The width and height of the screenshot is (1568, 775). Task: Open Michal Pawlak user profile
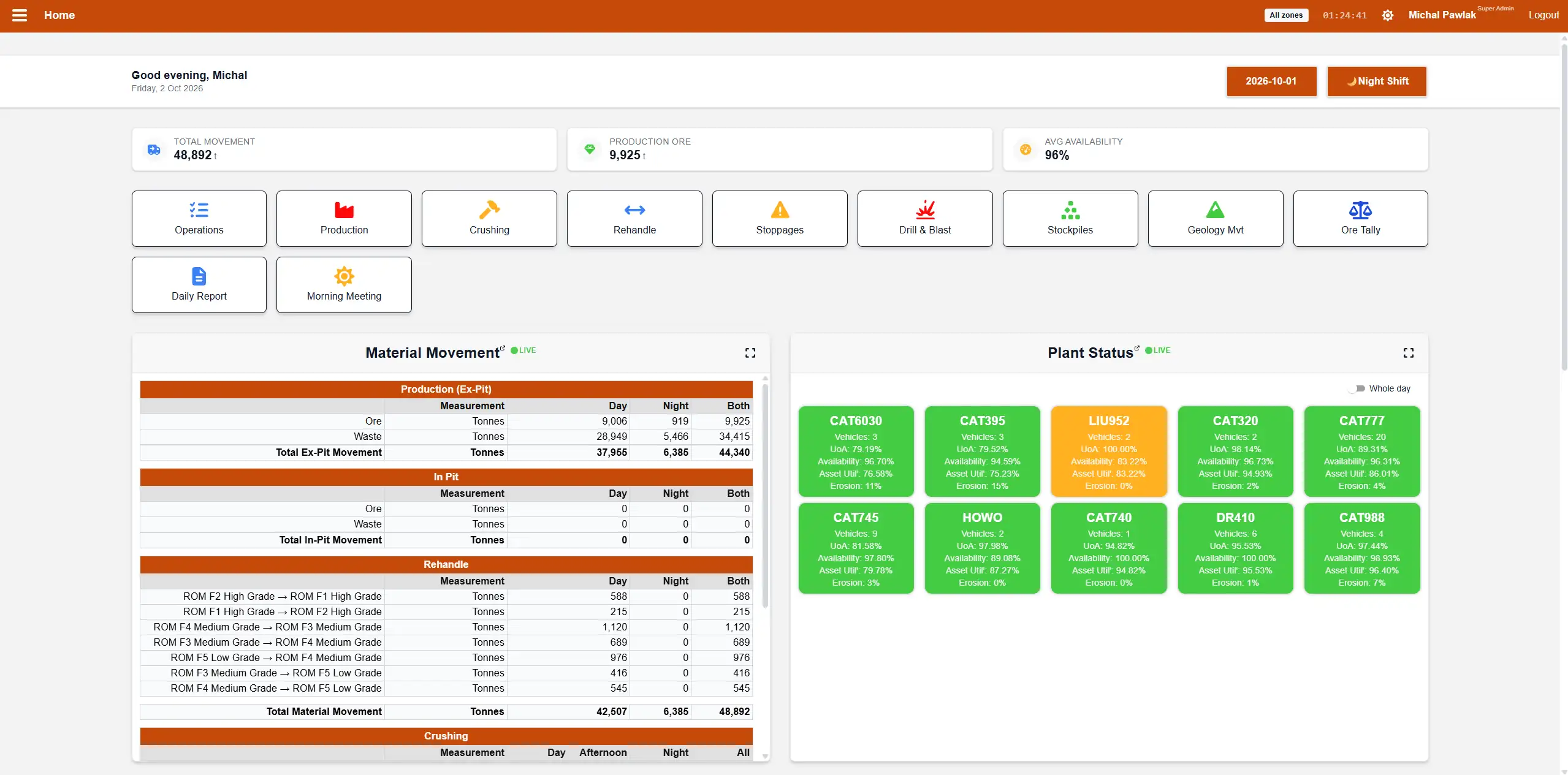click(1442, 15)
